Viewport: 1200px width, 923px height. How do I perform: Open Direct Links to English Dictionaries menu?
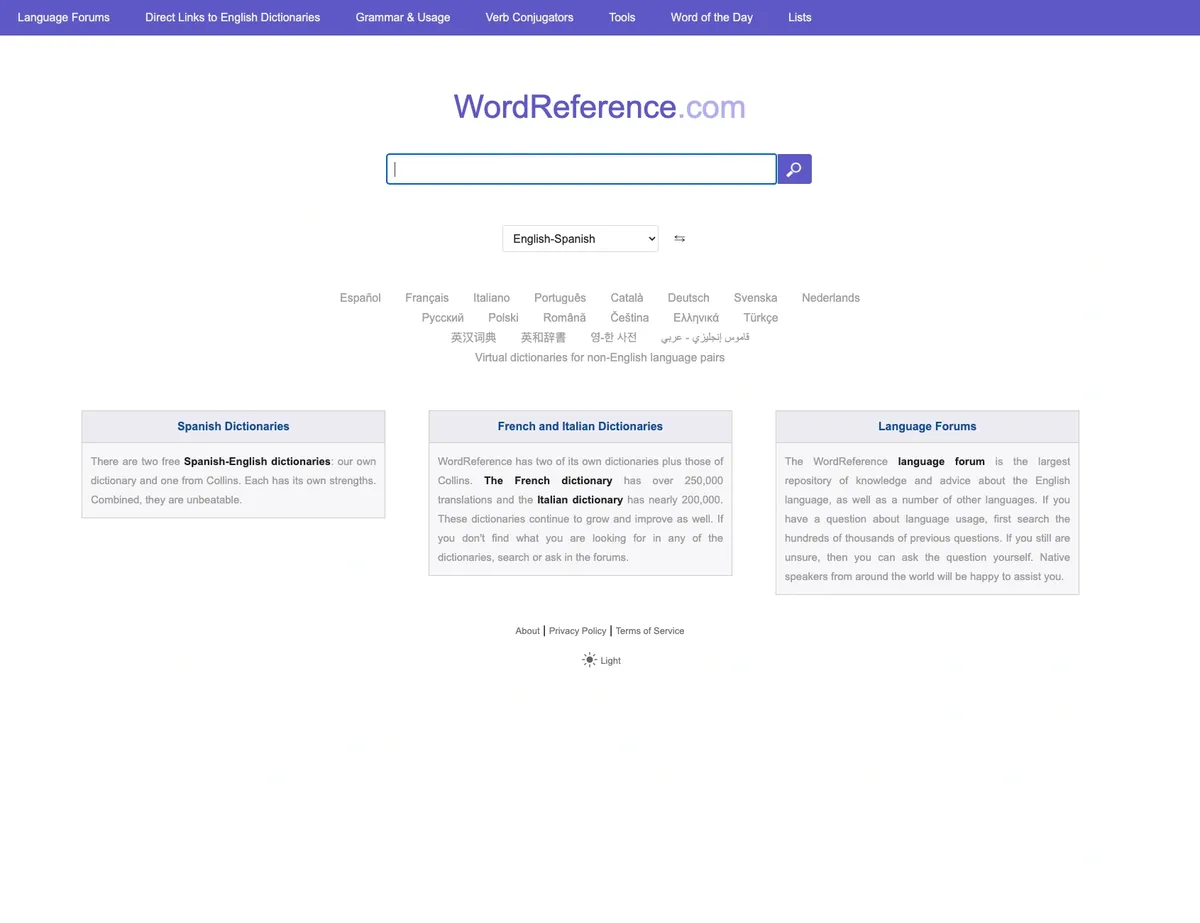pos(233,17)
